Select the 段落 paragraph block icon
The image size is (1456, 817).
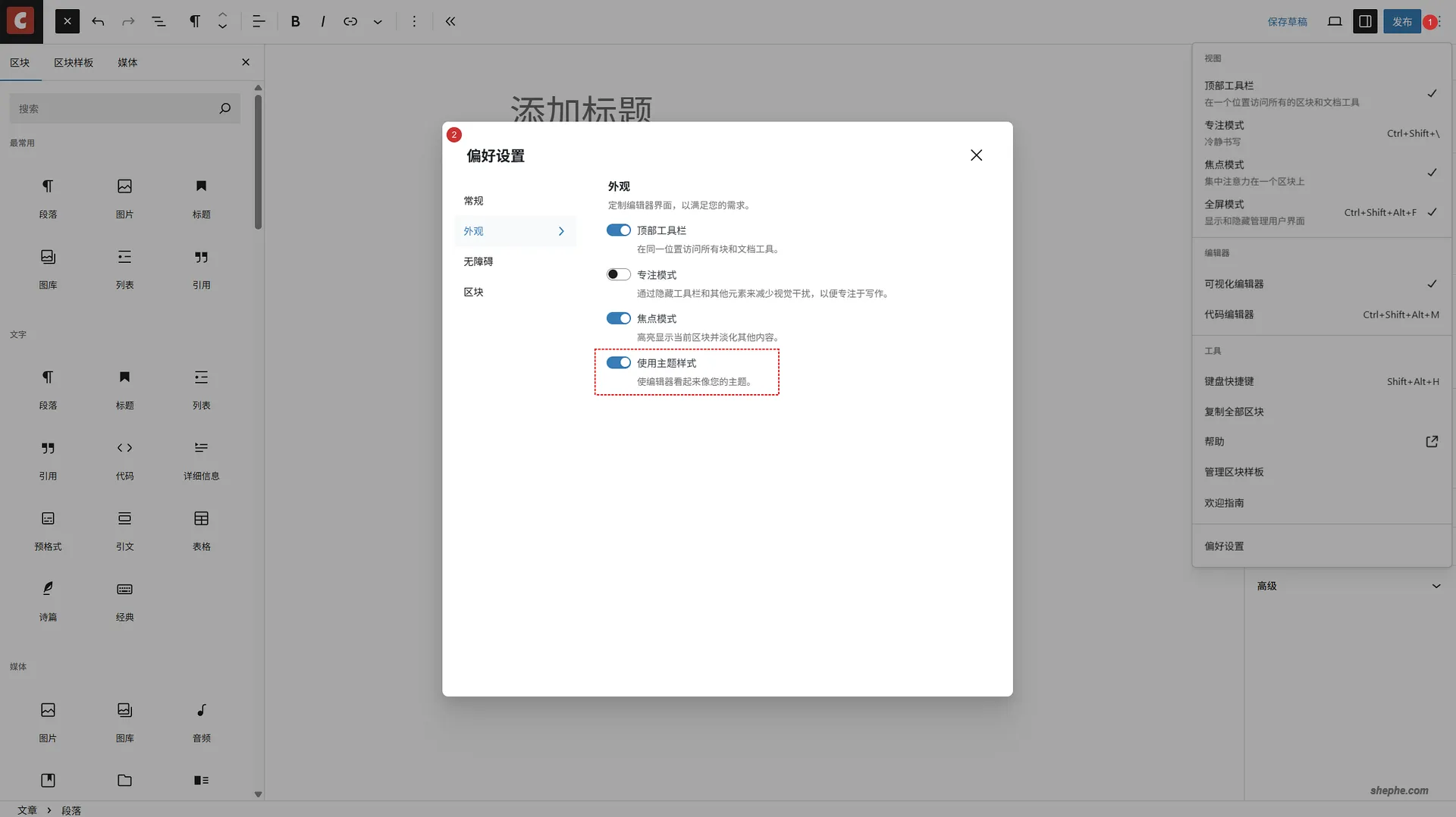click(48, 186)
